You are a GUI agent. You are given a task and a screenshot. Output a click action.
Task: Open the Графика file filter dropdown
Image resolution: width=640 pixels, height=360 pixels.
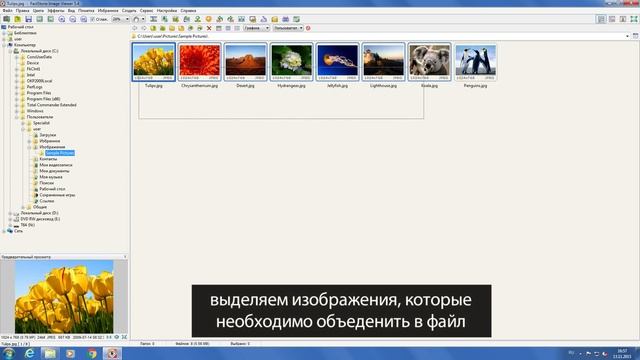click(267, 28)
